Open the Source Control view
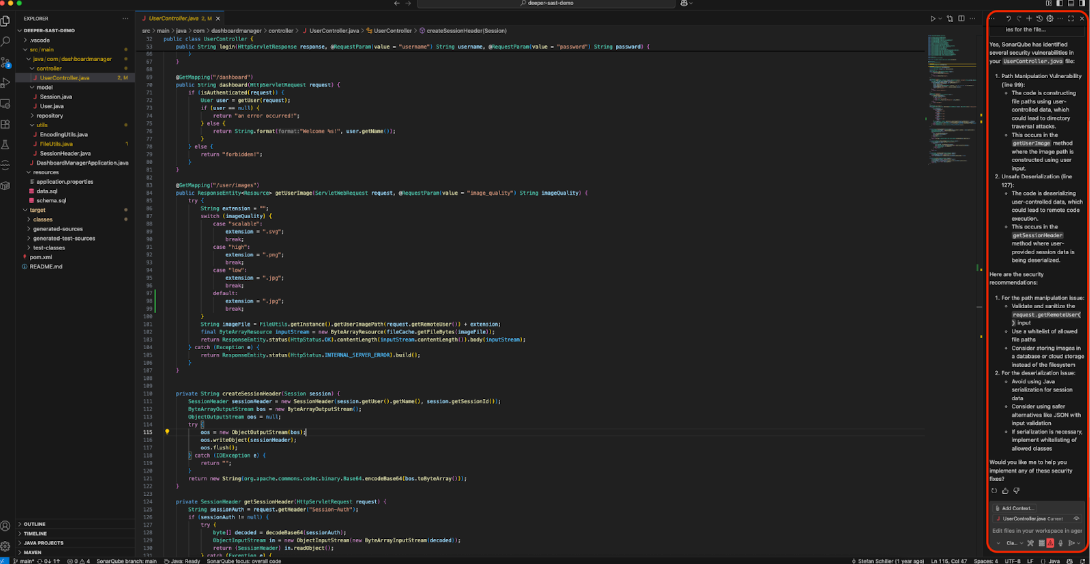 tap(6, 62)
